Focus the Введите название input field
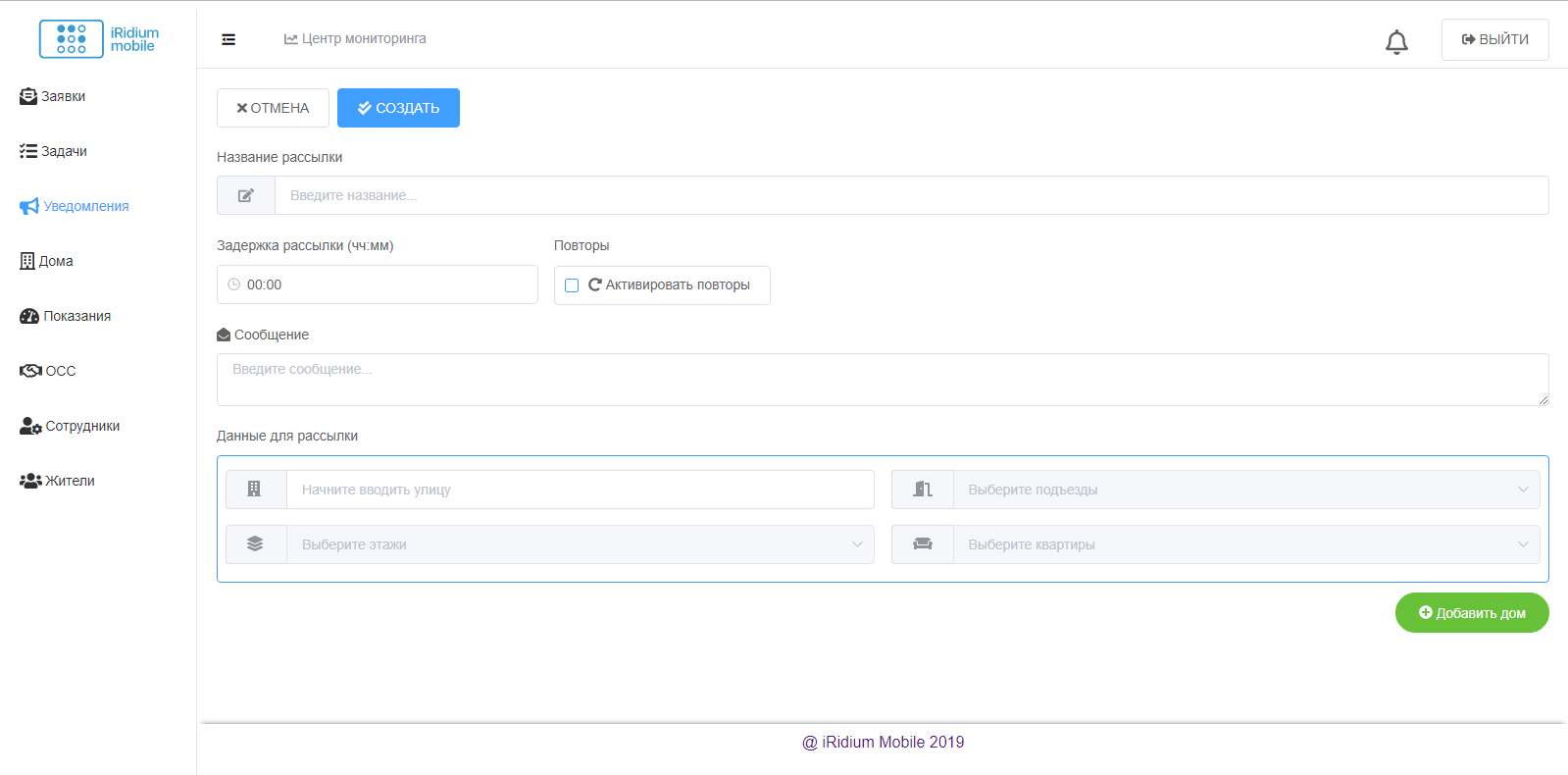Image resolution: width=1568 pixels, height=775 pixels. (911, 195)
